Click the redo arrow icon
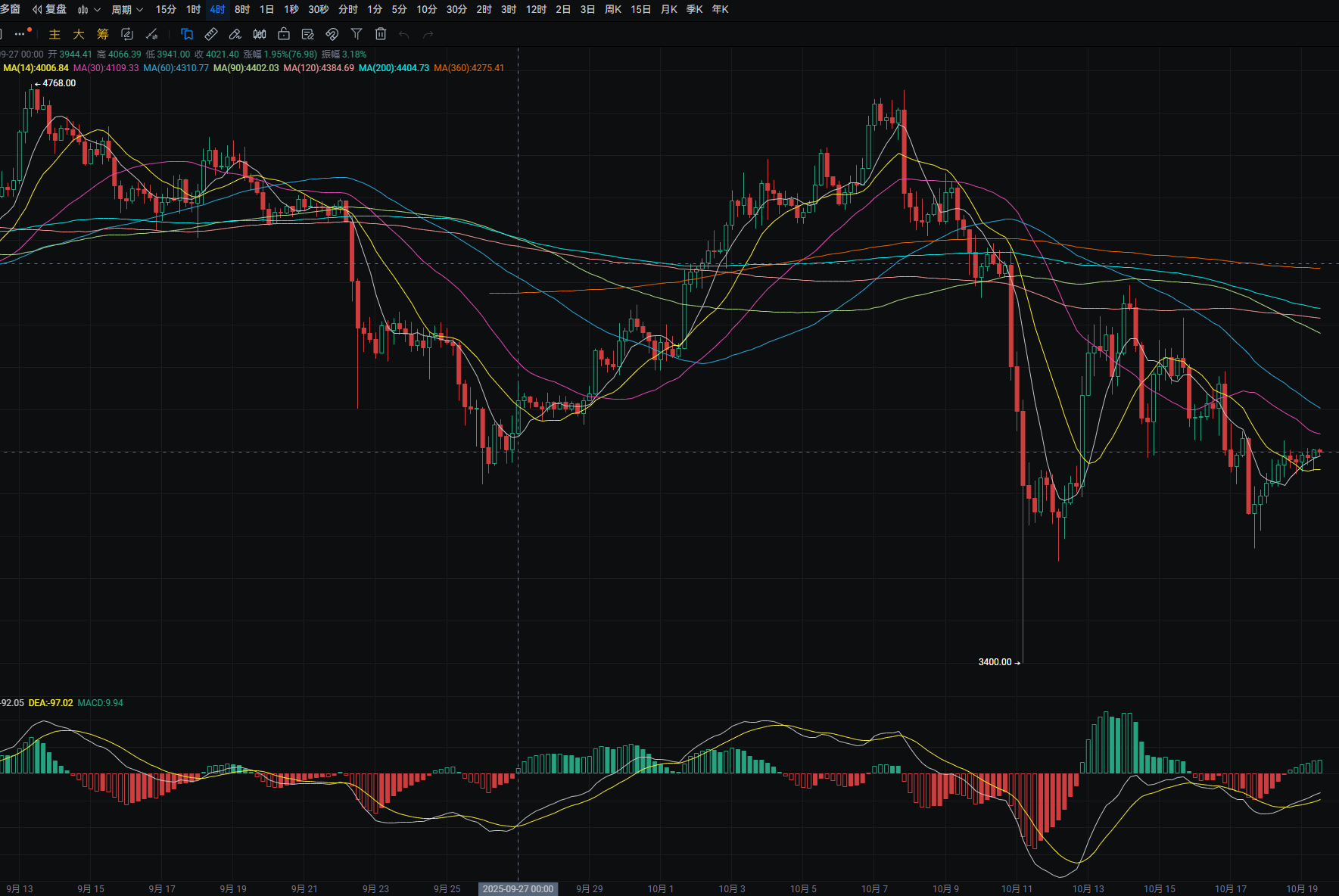This screenshot has width=1339, height=896. tap(428, 34)
